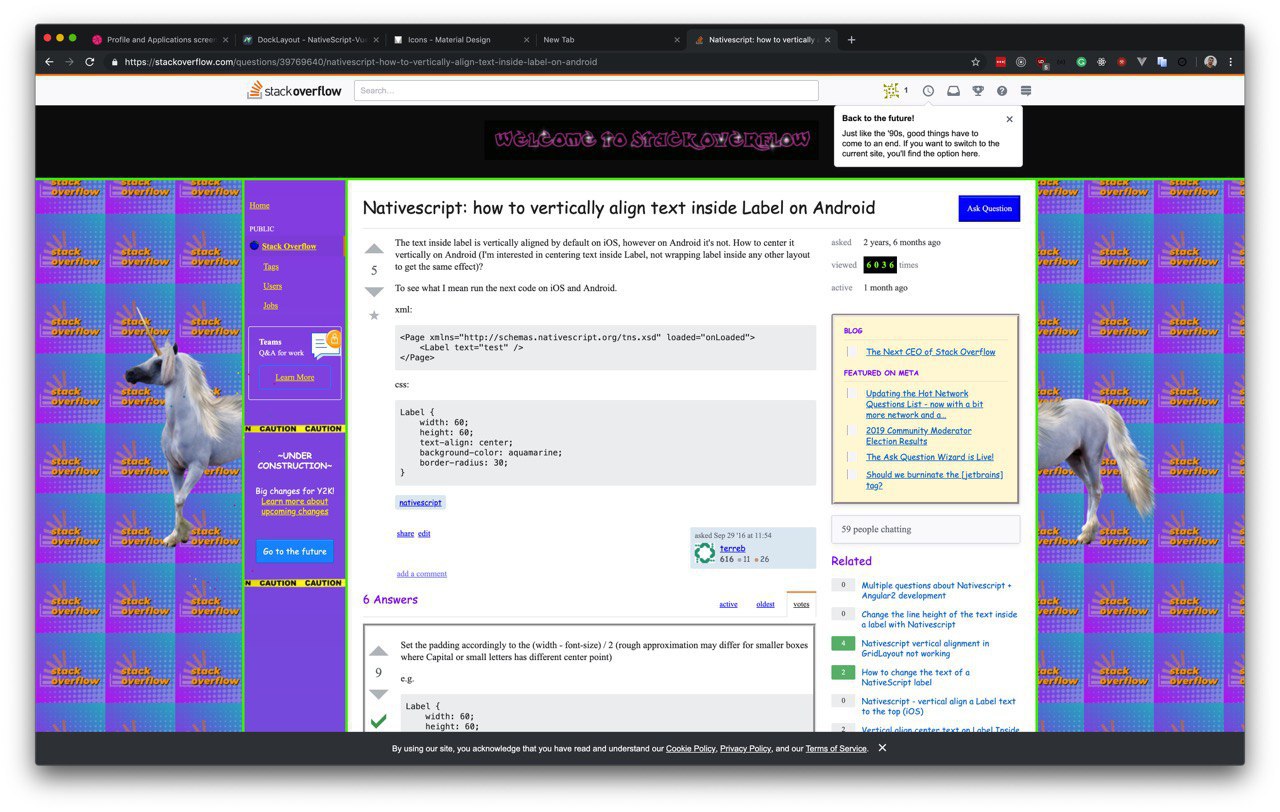This screenshot has width=1280, height=812.
Task: Select Stack Overflow in left sidebar
Action: tap(289, 246)
